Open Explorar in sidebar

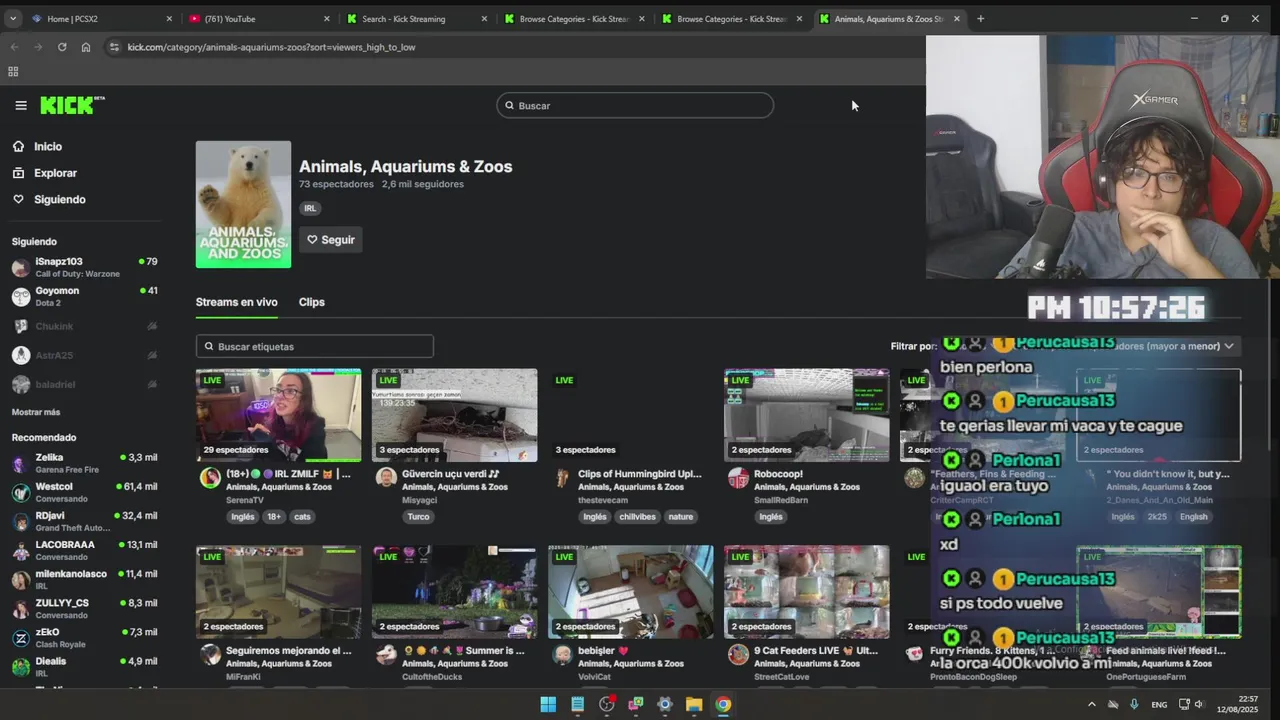[55, 173]
